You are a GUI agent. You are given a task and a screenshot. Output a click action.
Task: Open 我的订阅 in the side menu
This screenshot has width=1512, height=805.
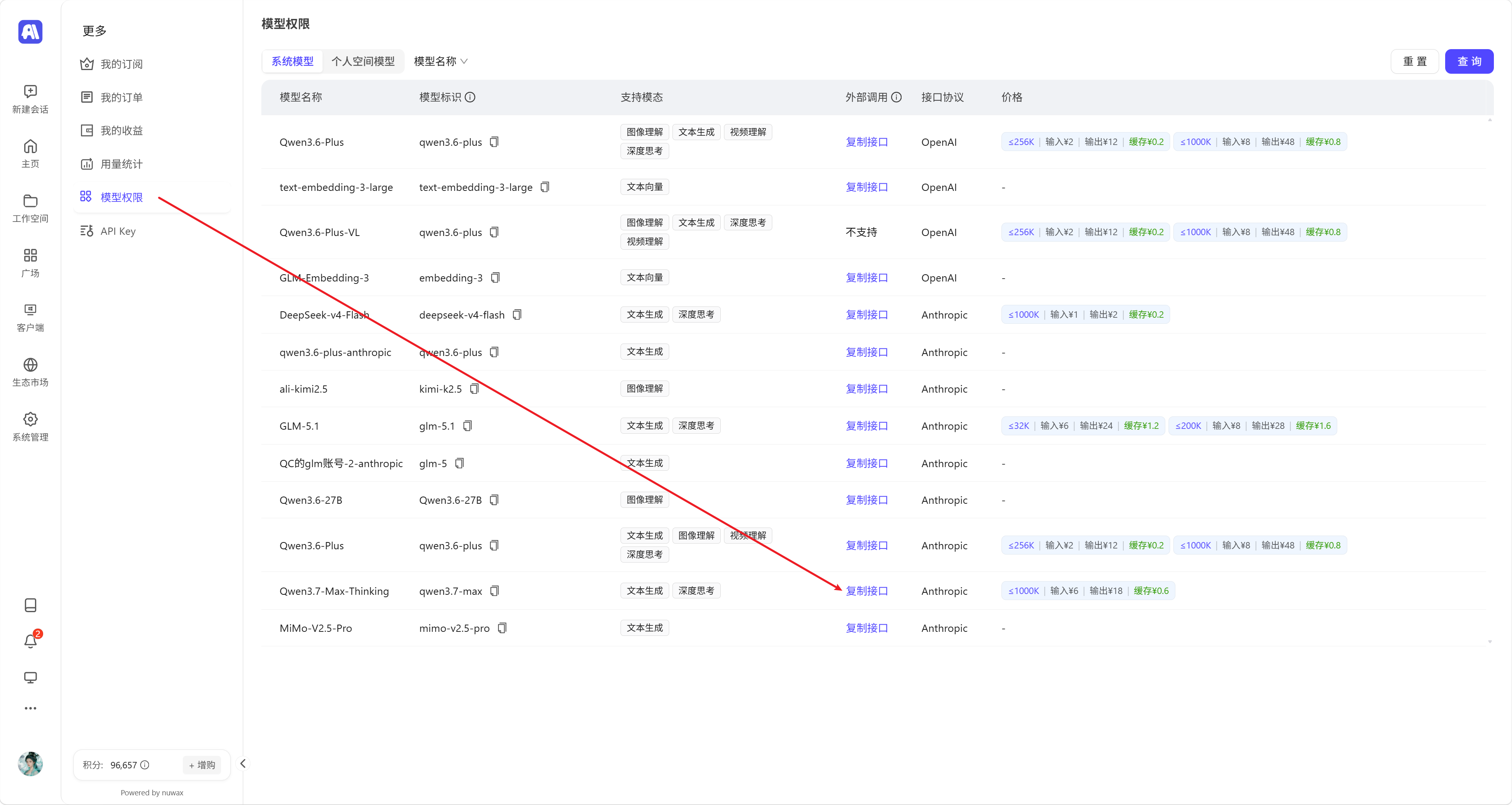tap(152, 64)
